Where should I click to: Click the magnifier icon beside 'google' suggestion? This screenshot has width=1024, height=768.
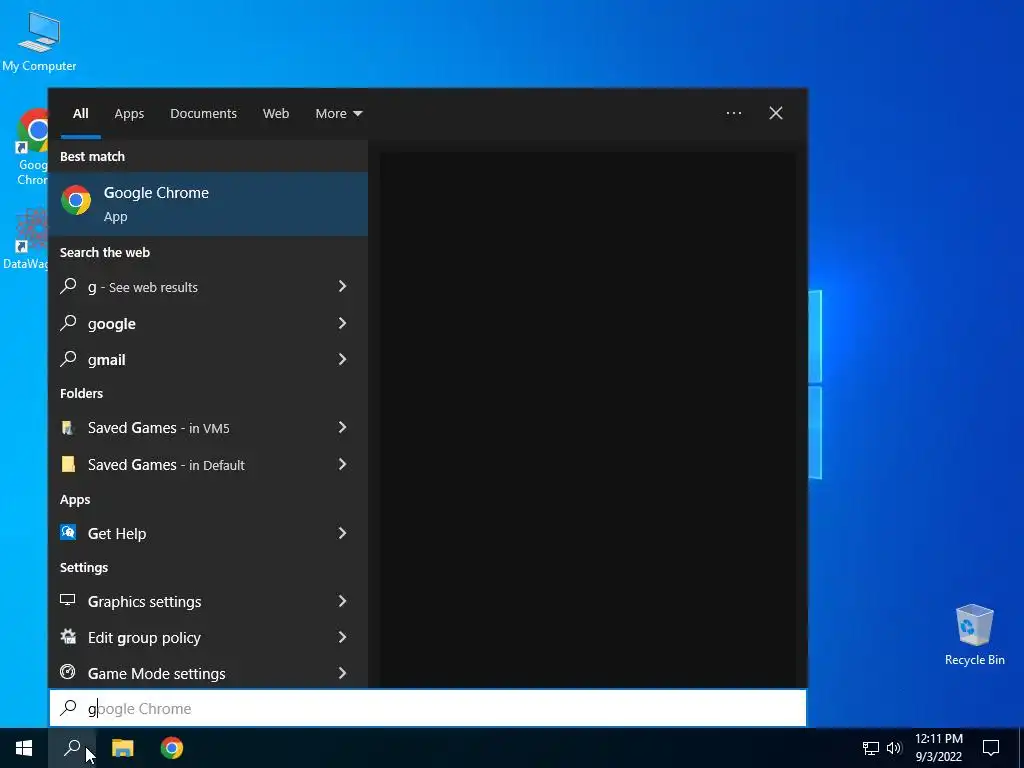[x=68, y=323]
